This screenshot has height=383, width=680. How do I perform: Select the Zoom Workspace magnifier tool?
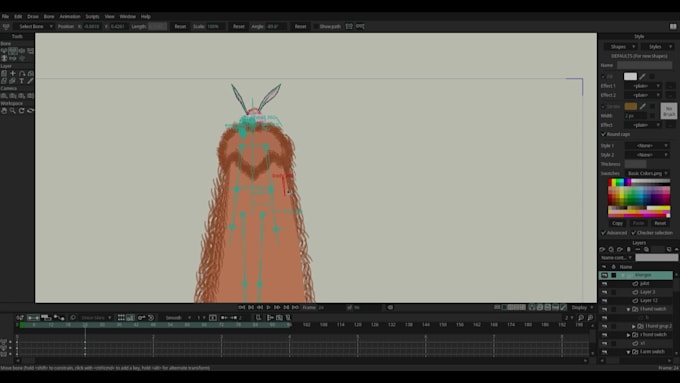pos(13,111)
